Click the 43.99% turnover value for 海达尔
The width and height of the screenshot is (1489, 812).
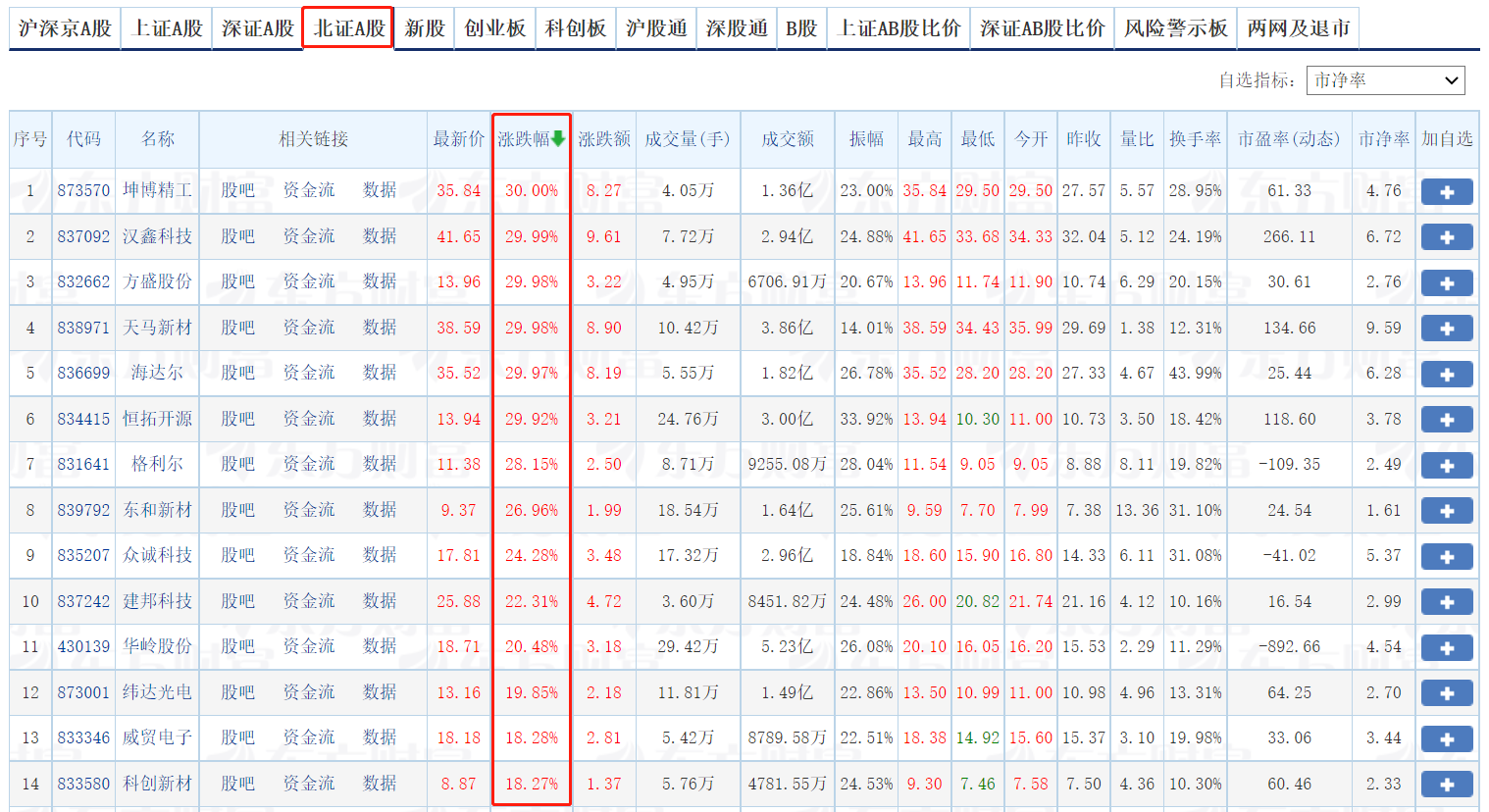point(1195,373)
